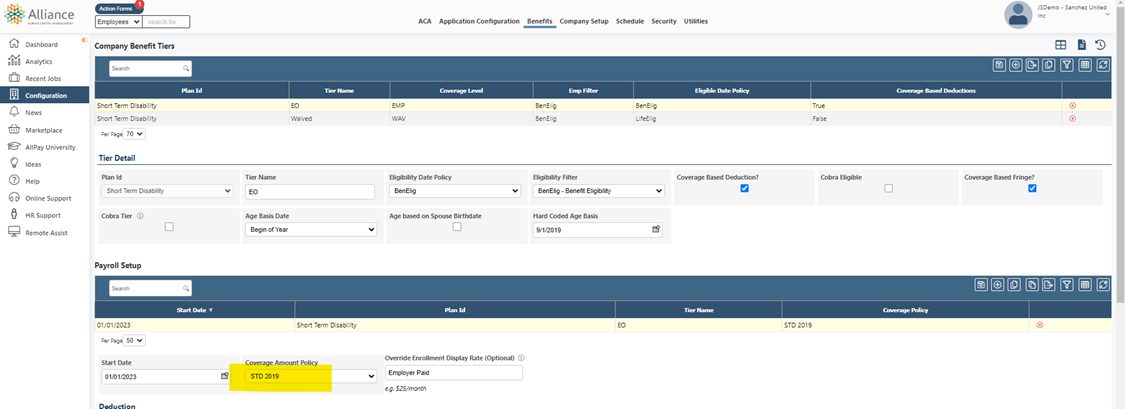This screenshot has width=1125, height=409.
Task: Open filter in Company Benefit Tiers toolbar
Action: 1067,65
